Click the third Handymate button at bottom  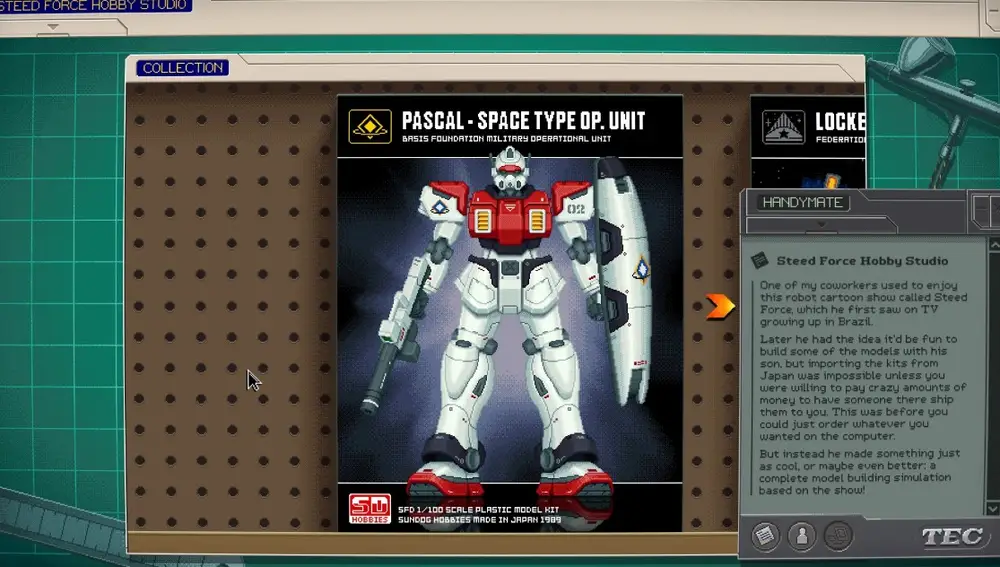[x=838, y=536]
